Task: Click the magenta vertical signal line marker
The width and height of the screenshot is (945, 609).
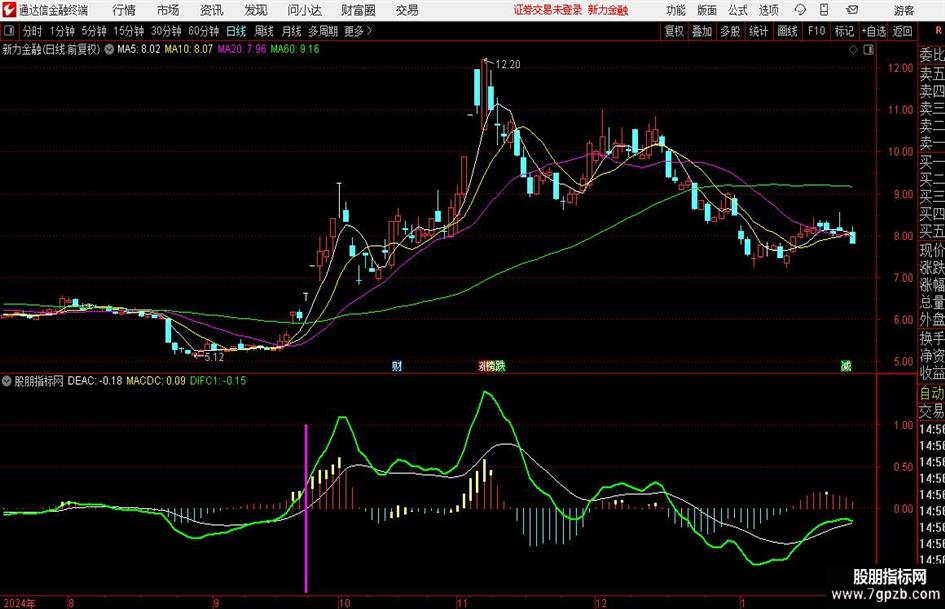Action: pos(306,508)
